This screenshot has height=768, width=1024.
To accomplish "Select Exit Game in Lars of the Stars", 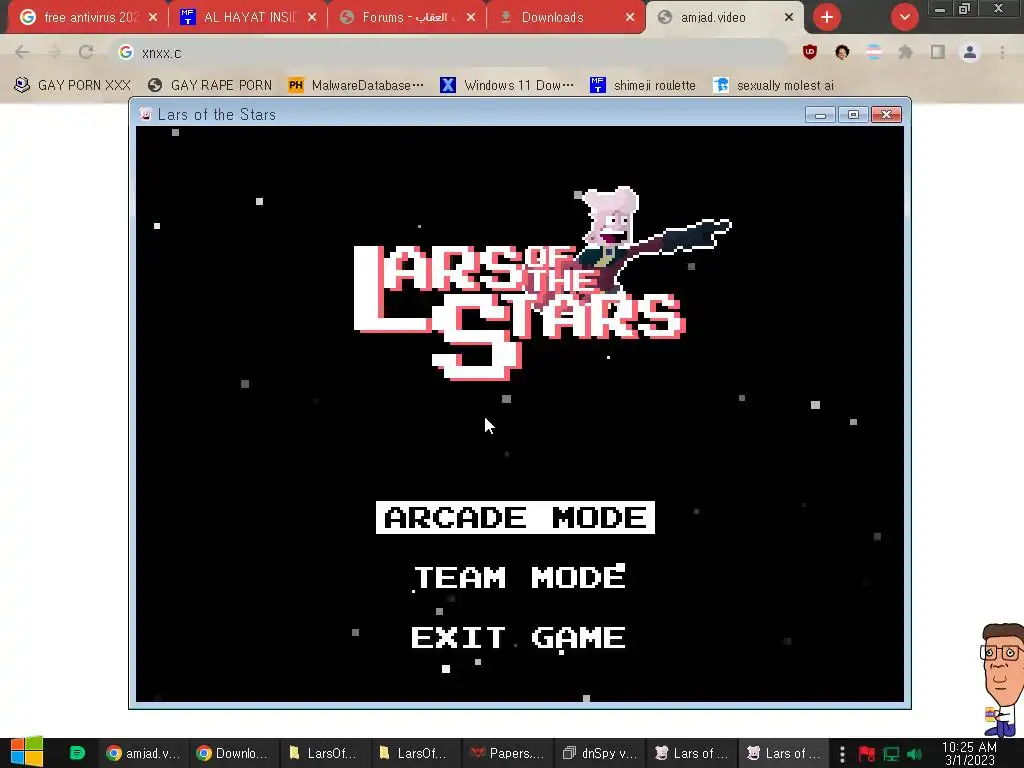I will pos(519,637).
